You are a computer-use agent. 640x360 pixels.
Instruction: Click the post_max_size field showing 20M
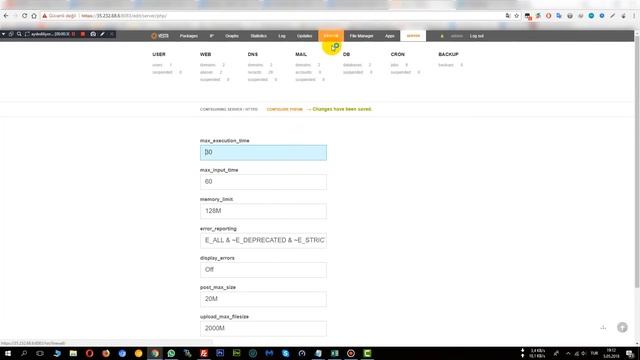(x=263, y=299)
